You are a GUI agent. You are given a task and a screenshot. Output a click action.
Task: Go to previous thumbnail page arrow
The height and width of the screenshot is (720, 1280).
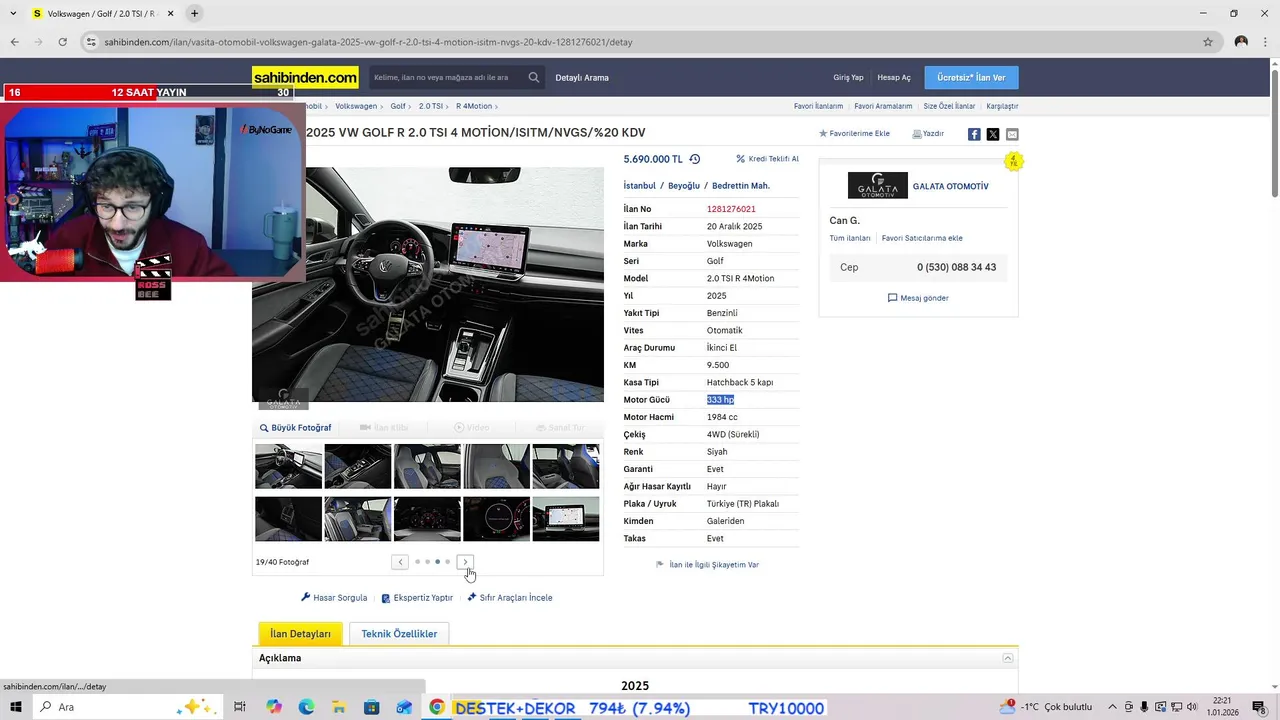coord(400,562)
